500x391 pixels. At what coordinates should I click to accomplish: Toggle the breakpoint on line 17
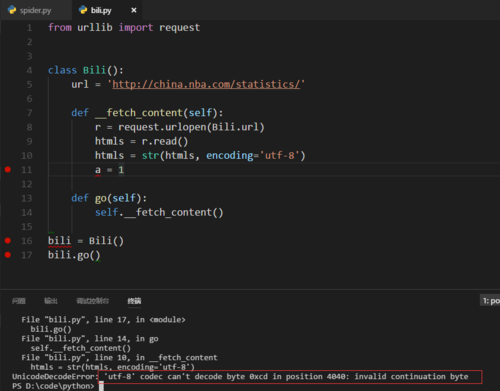tap(8, 255)
